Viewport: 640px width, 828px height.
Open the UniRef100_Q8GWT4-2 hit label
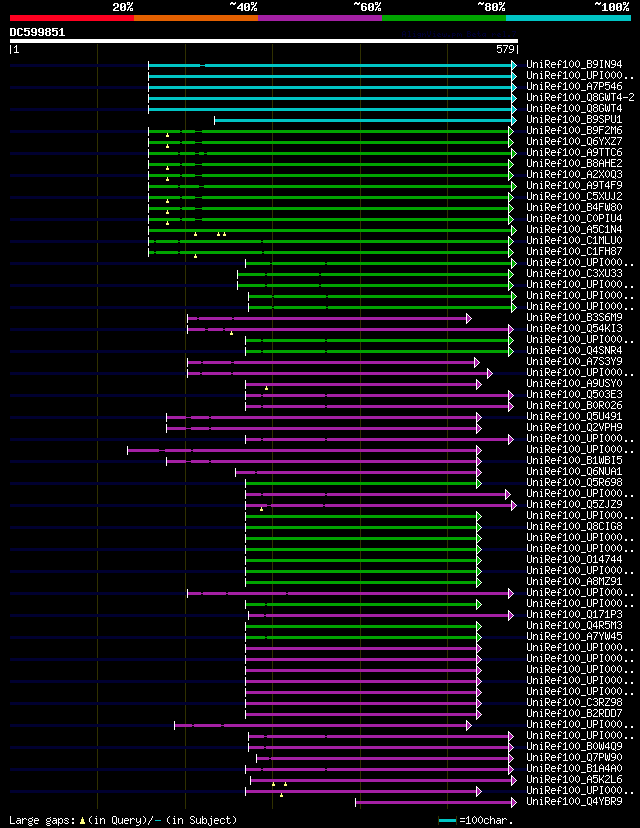click(580, 98)
